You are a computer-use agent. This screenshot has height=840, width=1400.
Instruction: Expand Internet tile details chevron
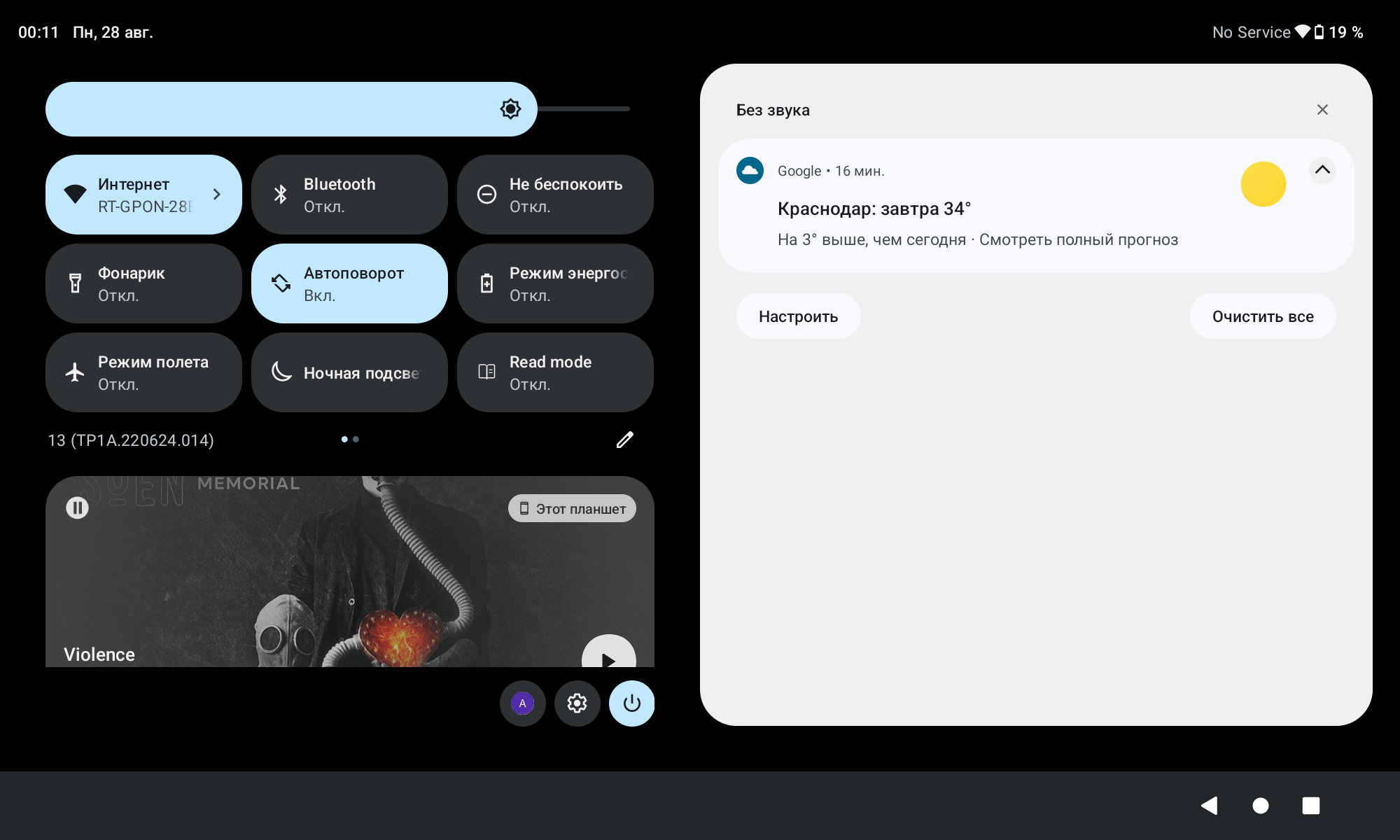(x=217, y=195)
